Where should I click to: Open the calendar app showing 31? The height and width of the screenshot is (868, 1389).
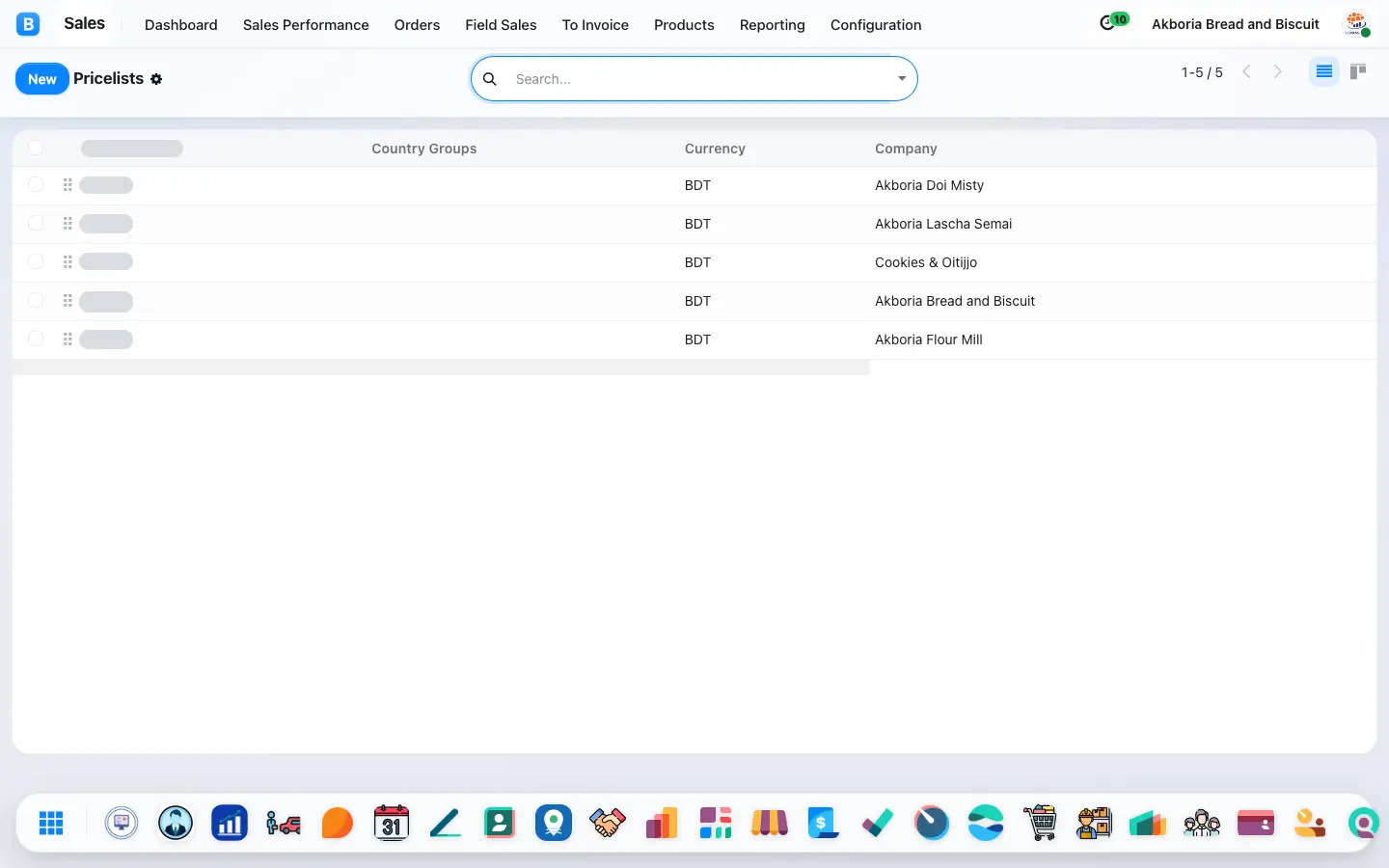392,823
